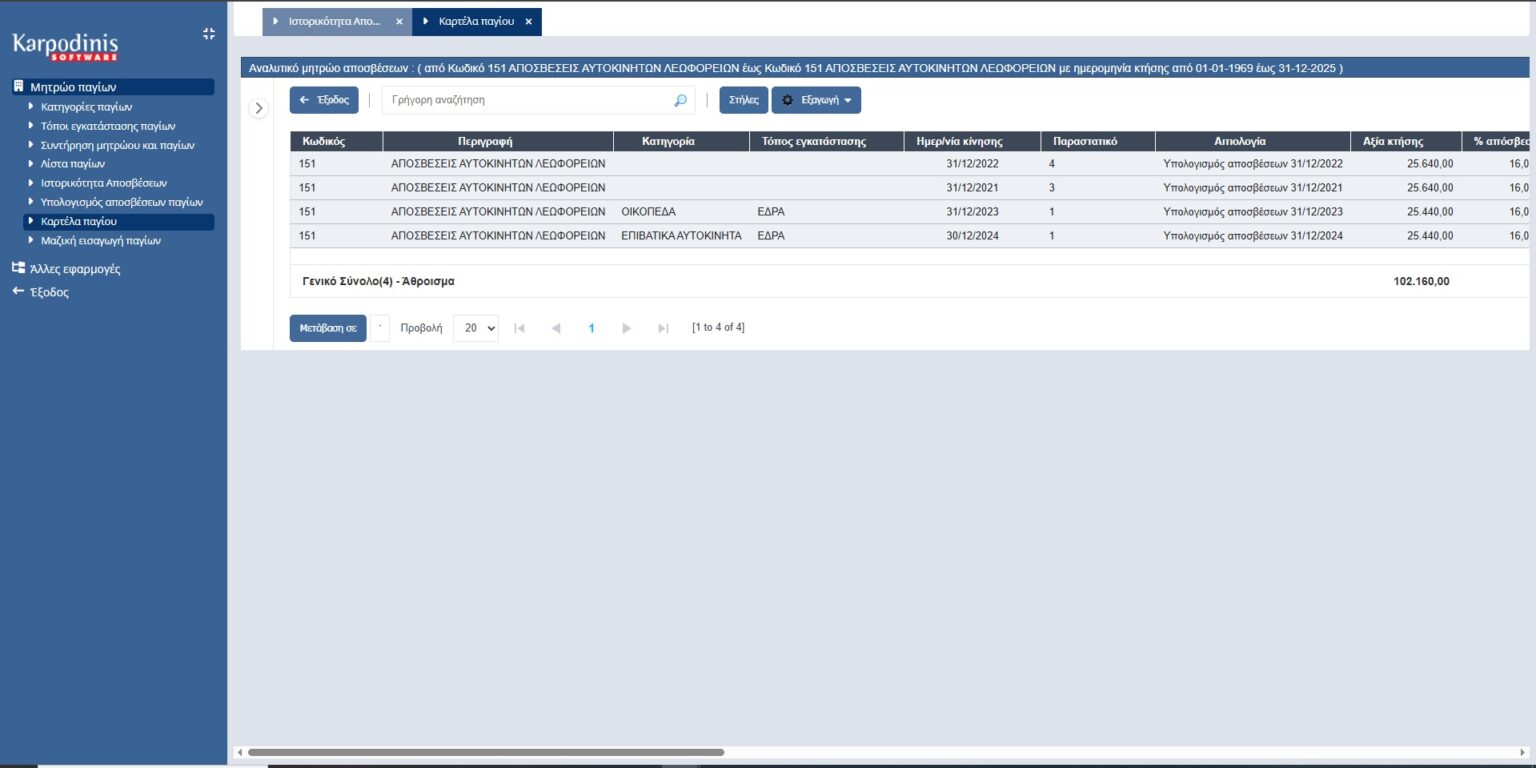Open Λίστα παγίων in sidebar
Screen dimensions: 1536x768
tap(73, 163)
